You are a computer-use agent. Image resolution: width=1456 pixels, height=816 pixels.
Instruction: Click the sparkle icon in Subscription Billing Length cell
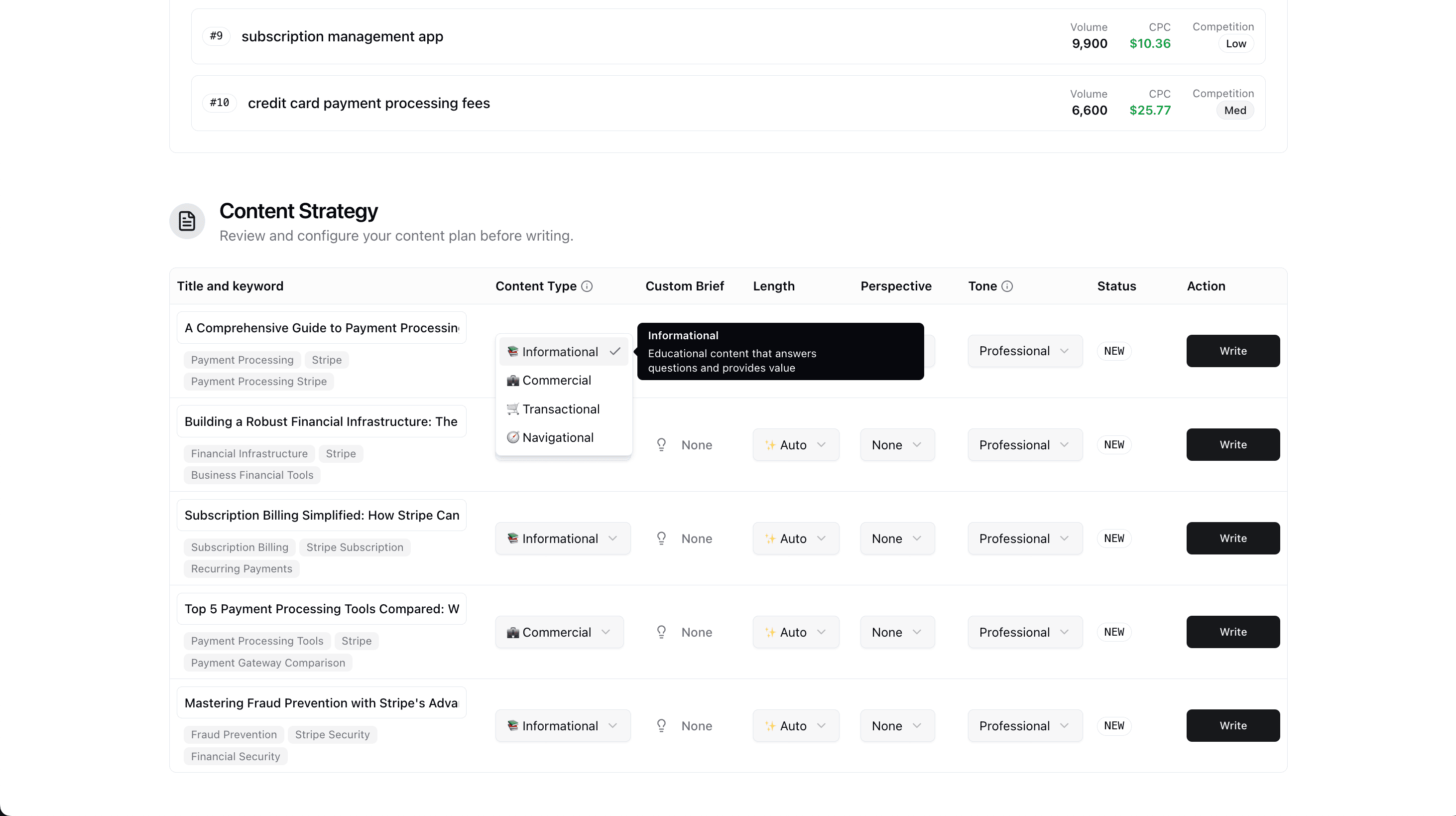770,539
